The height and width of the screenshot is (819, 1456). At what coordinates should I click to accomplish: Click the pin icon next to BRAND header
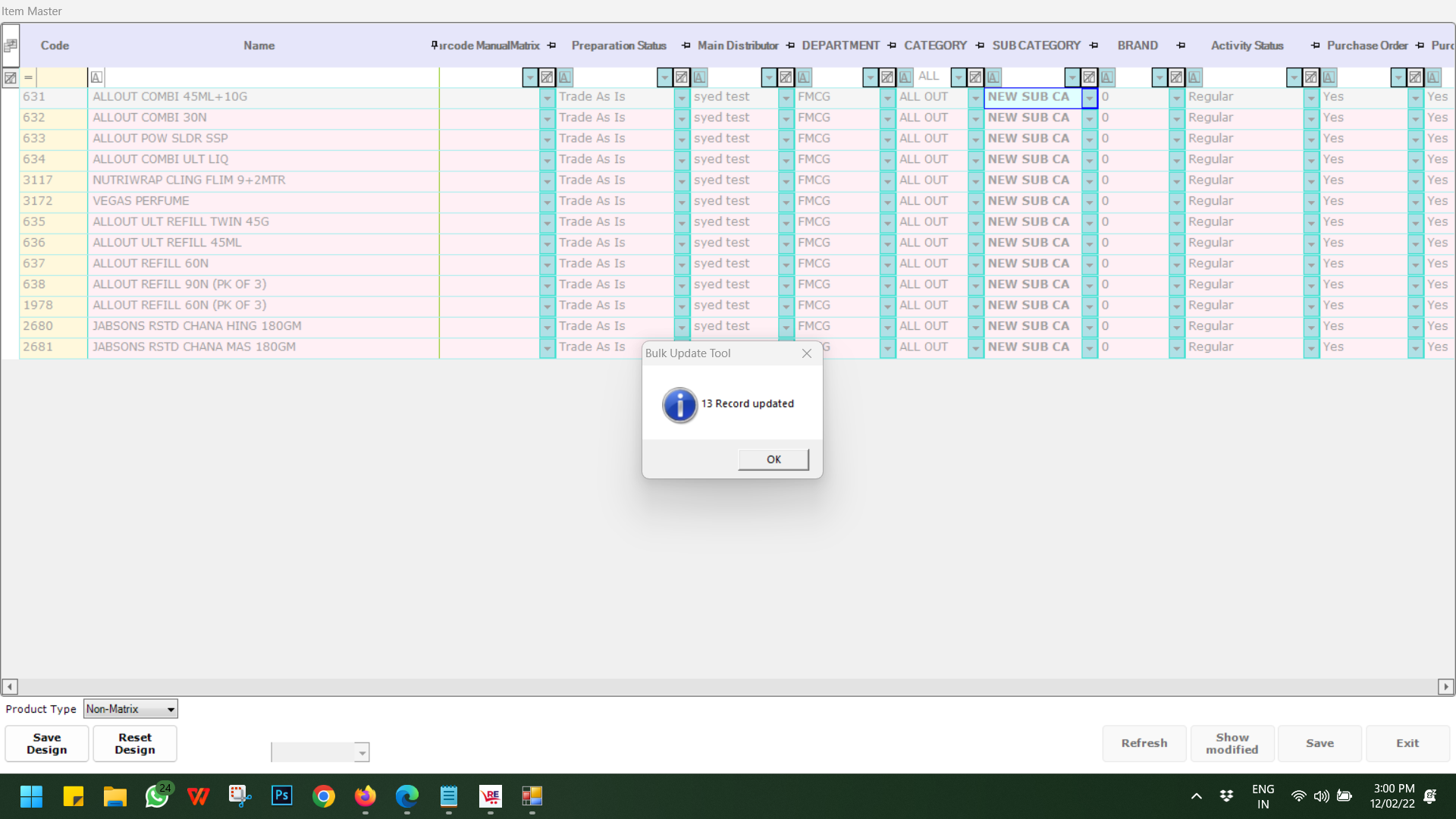tap(1181, 45)
